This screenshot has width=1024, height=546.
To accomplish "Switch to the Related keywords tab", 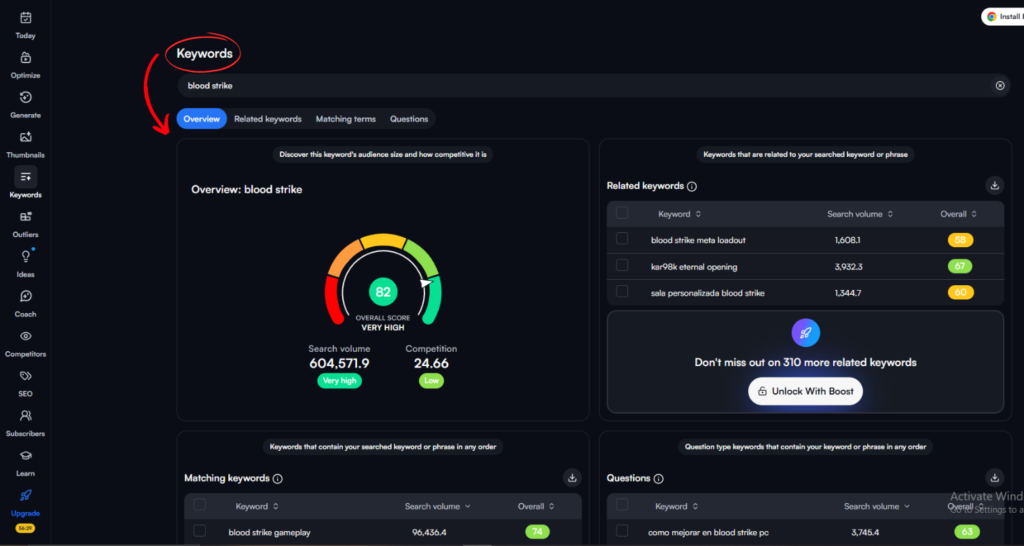I will (268, 119).
